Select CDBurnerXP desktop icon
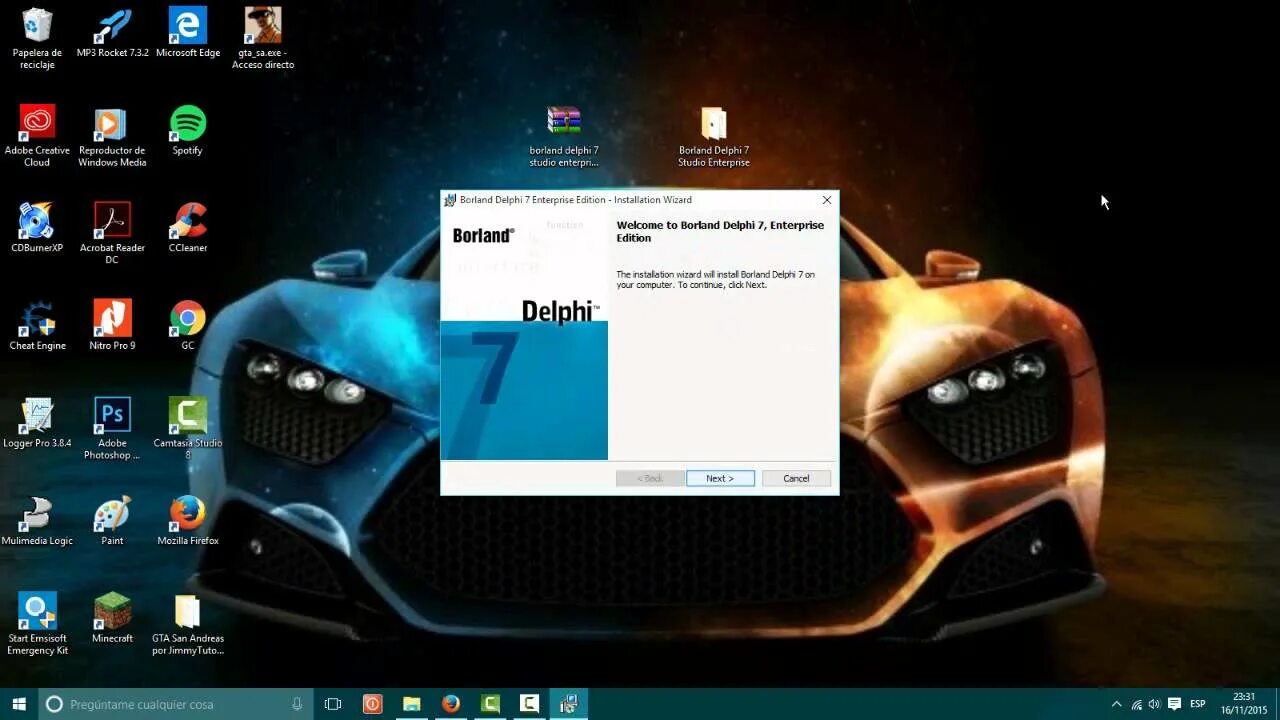 (37, 228)
